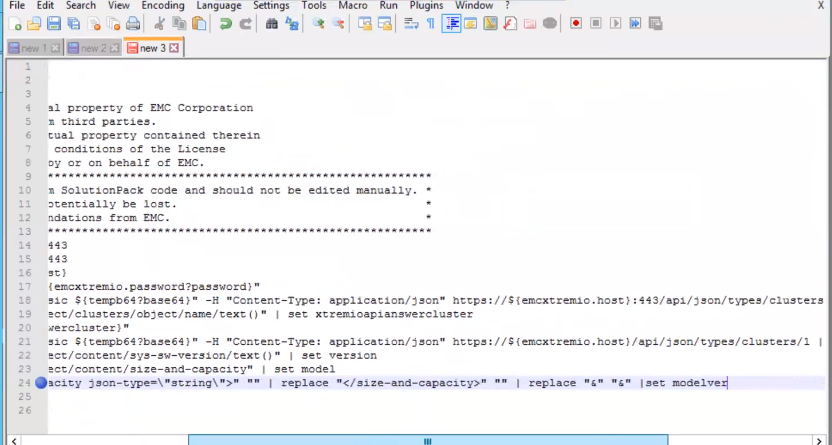Toggle Folder as Workspace icon
The height and width of the screenshot is (445, 832).
[530, 24]
